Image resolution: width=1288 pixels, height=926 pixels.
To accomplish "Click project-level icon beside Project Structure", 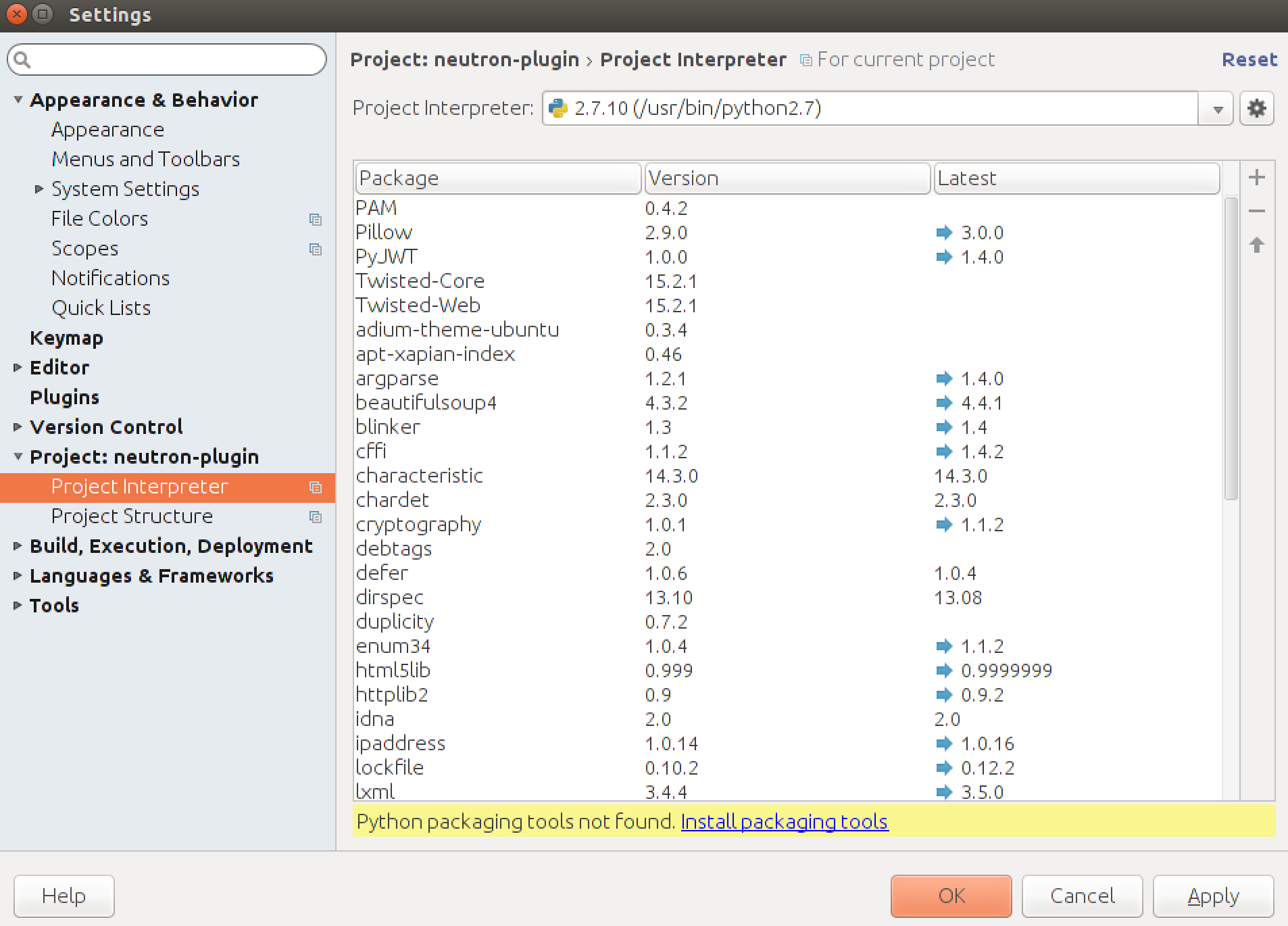I will (x=316, y=516).
